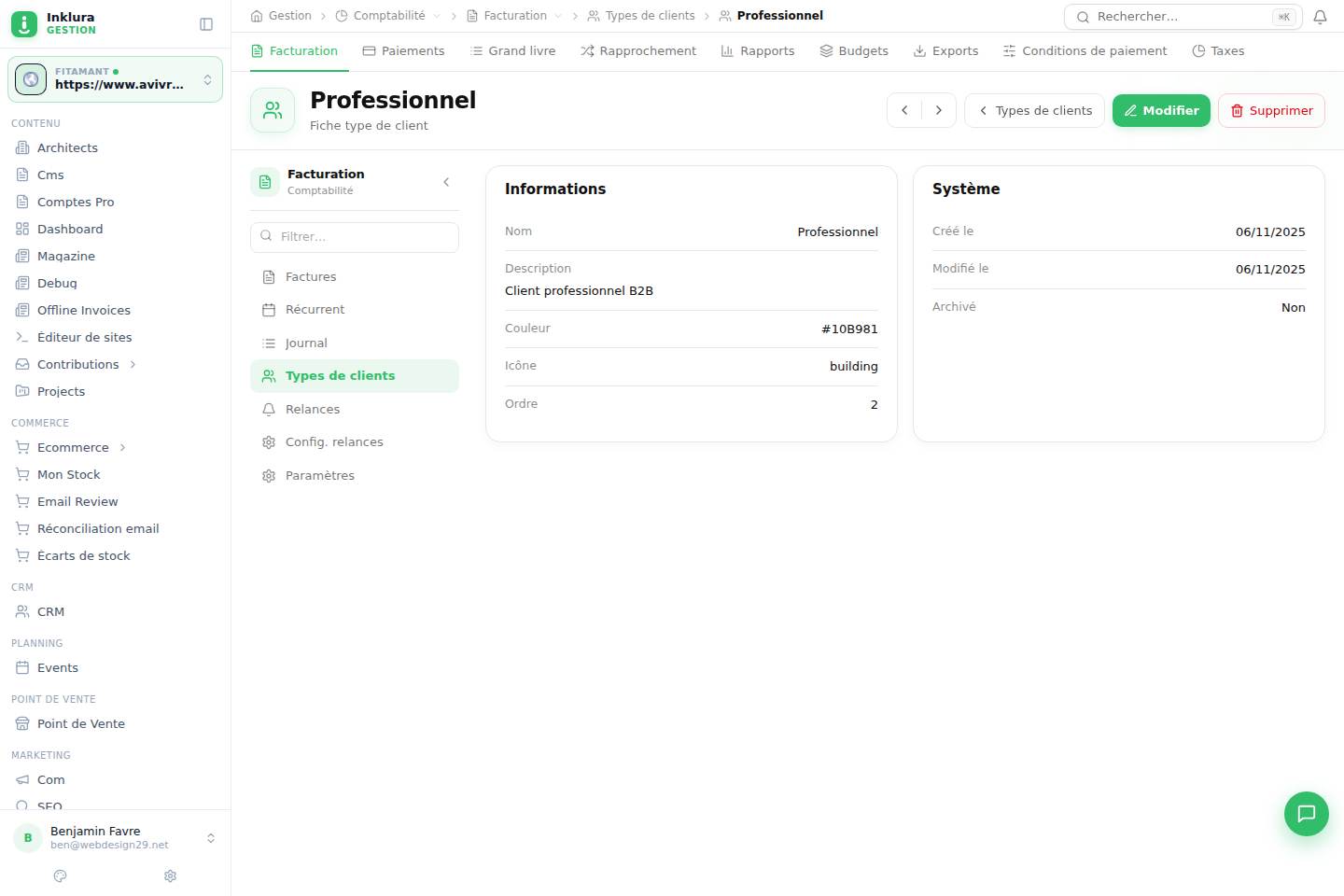
Task: Expand the Contributions submenu
Action: [133, 364]
